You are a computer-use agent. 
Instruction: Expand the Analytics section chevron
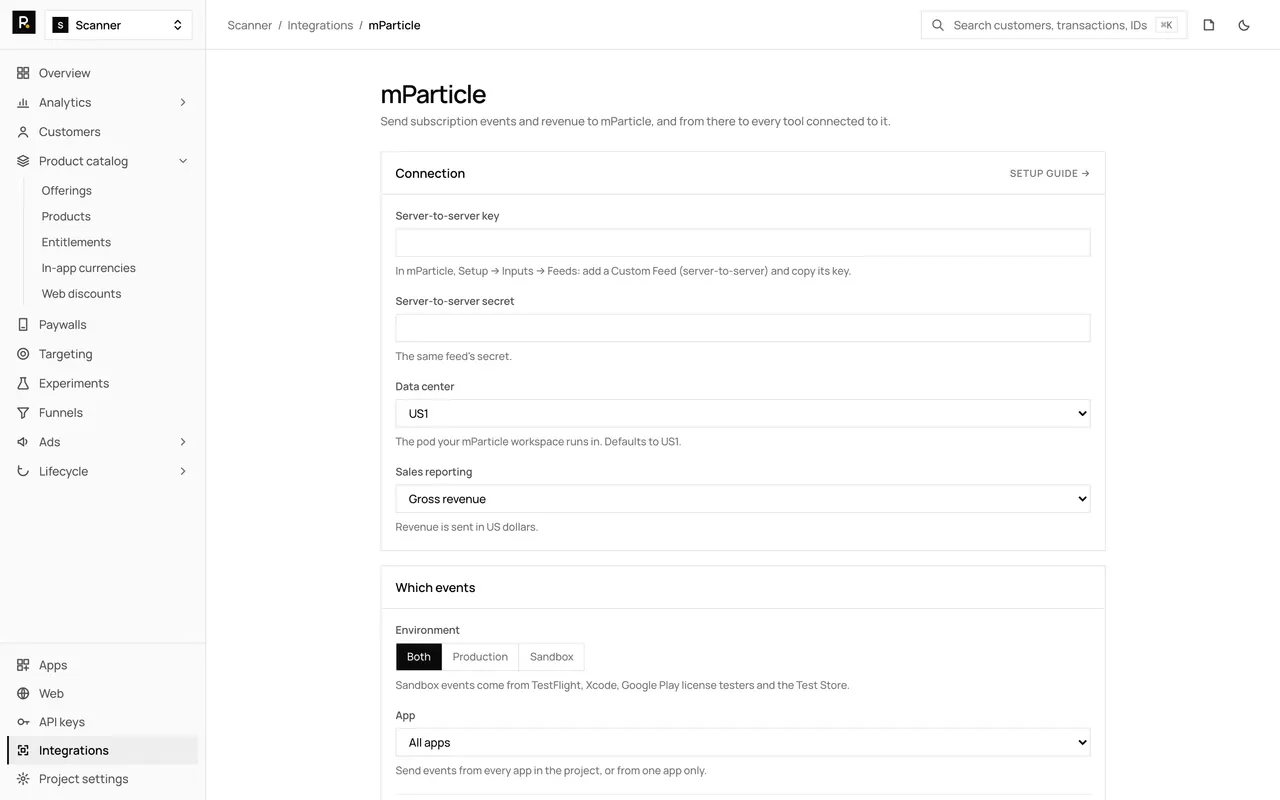[x=183, y=102]
